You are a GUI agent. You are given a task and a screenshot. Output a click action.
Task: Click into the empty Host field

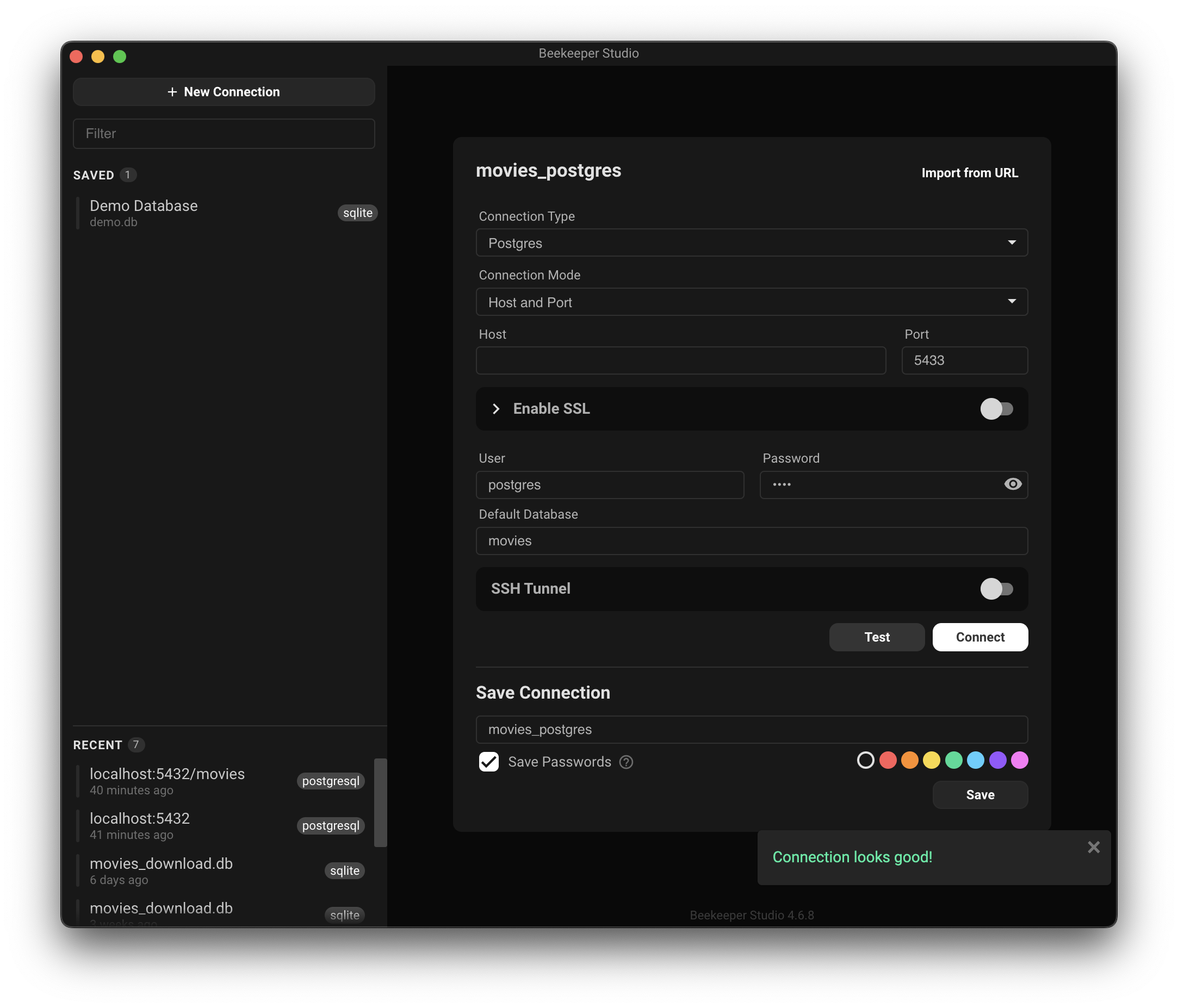(x=680, y=361)
